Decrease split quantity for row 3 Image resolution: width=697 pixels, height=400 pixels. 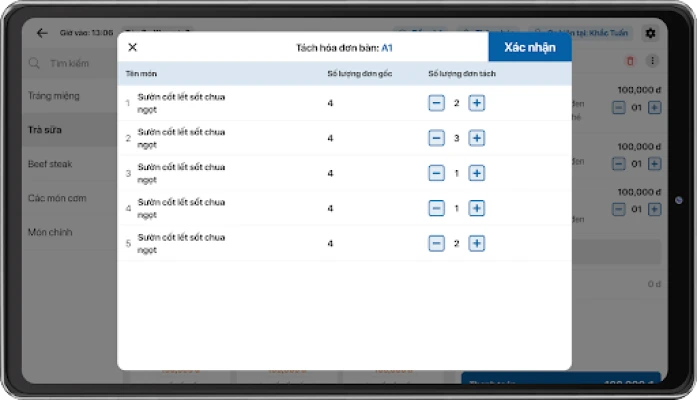point(437,173)
